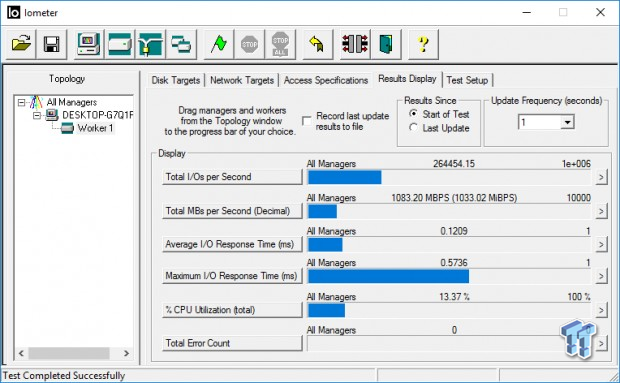Start tests with the green flag

pos(219,44)
